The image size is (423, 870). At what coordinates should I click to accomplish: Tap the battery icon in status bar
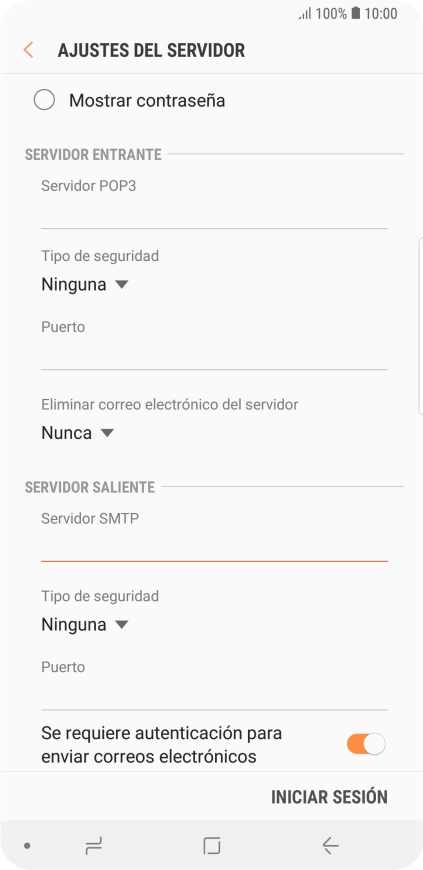point(356,13)
